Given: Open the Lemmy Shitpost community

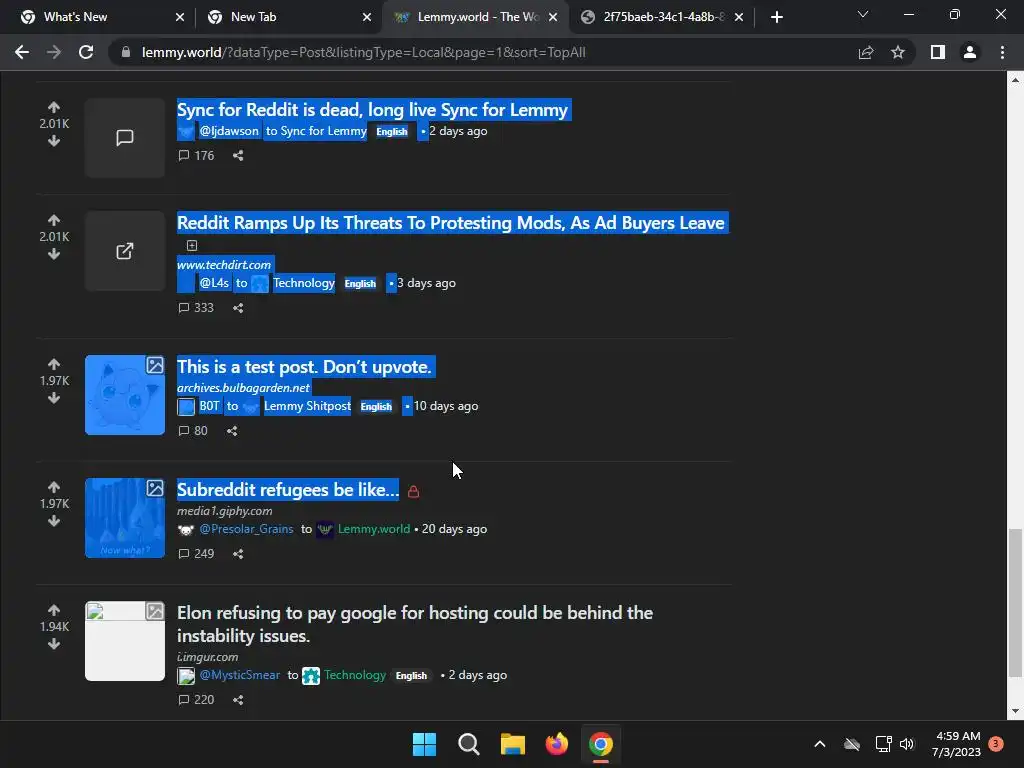Looking at the screenshot, I should pyautogui.click(x=307, y=406).
